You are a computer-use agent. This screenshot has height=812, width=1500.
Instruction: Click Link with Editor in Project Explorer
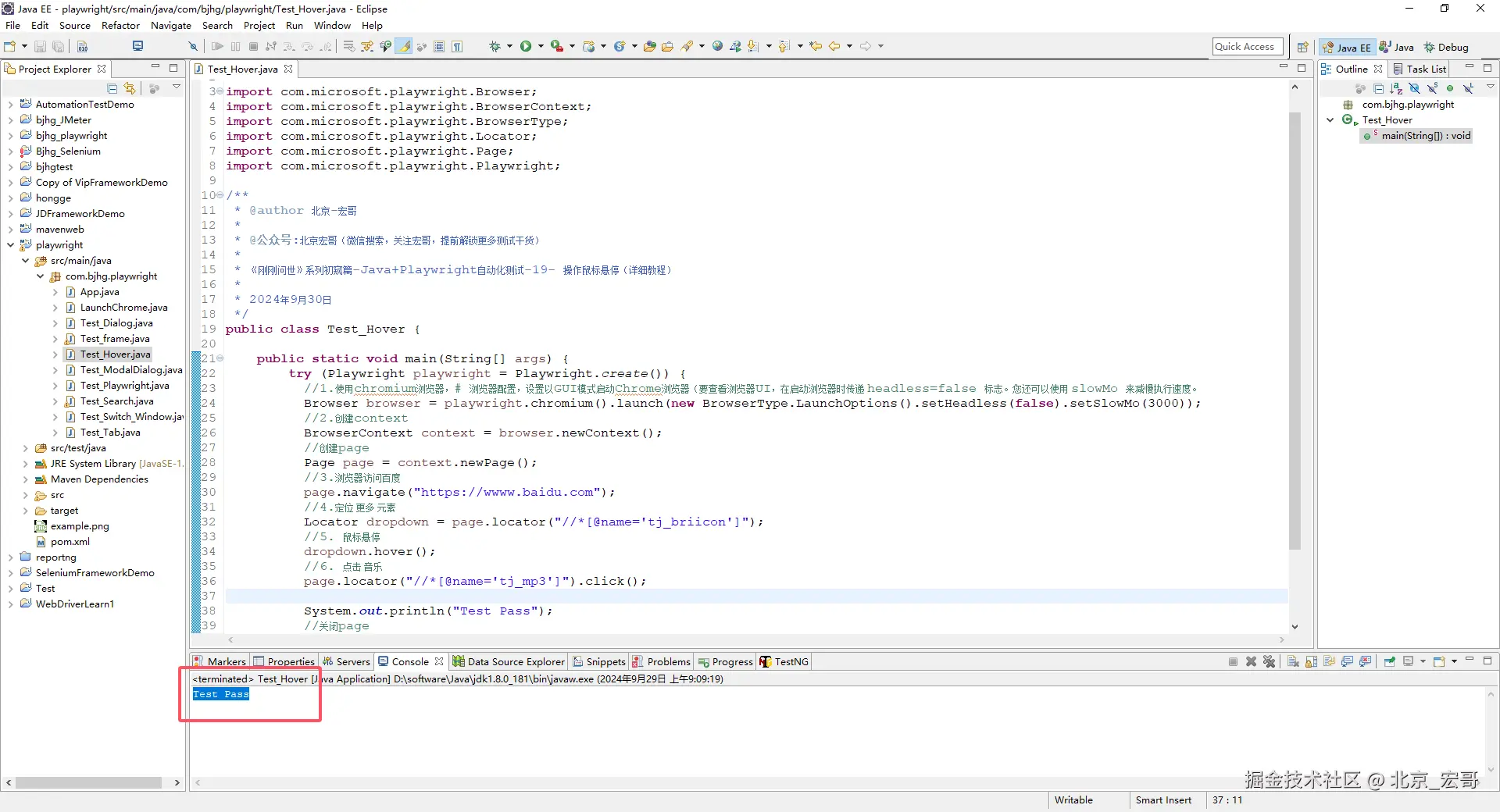[x=130, y=88]
